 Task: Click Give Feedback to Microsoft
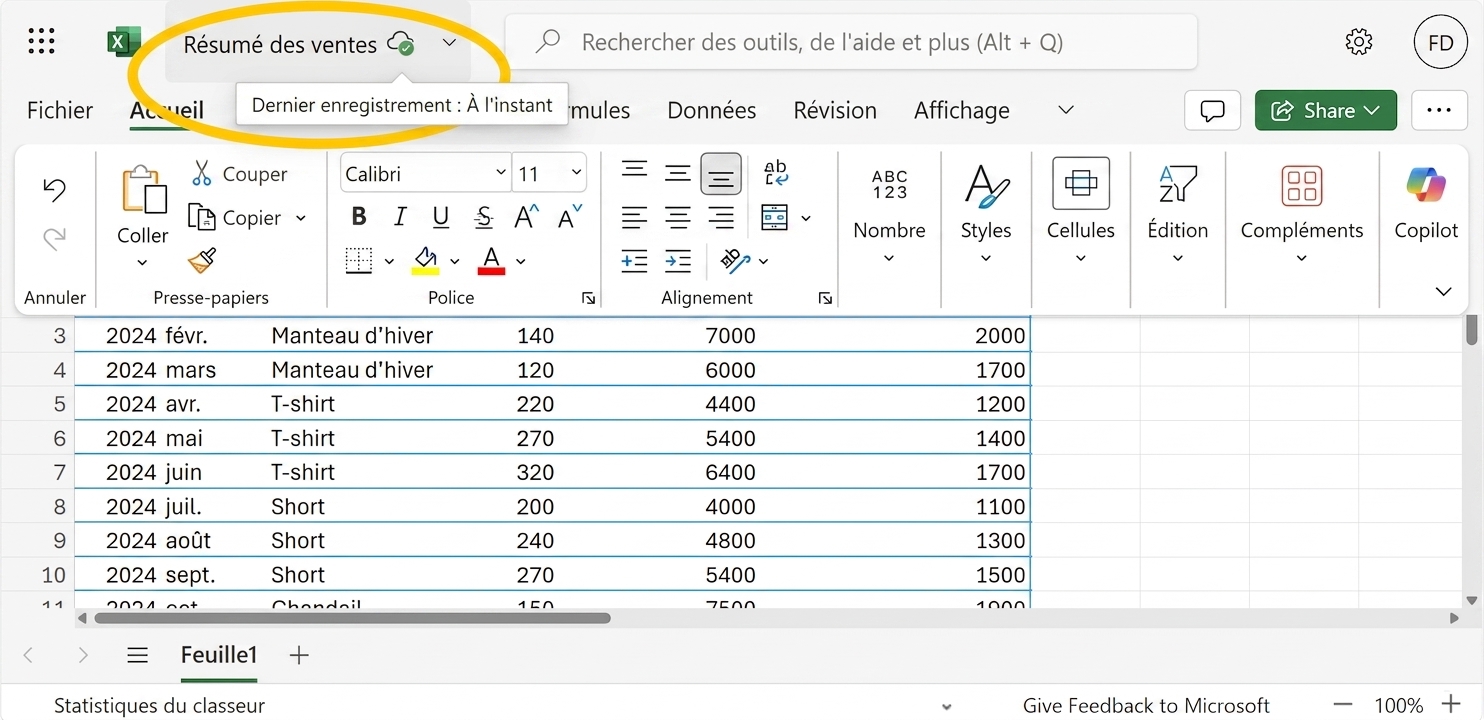[x=1146, y=706]
